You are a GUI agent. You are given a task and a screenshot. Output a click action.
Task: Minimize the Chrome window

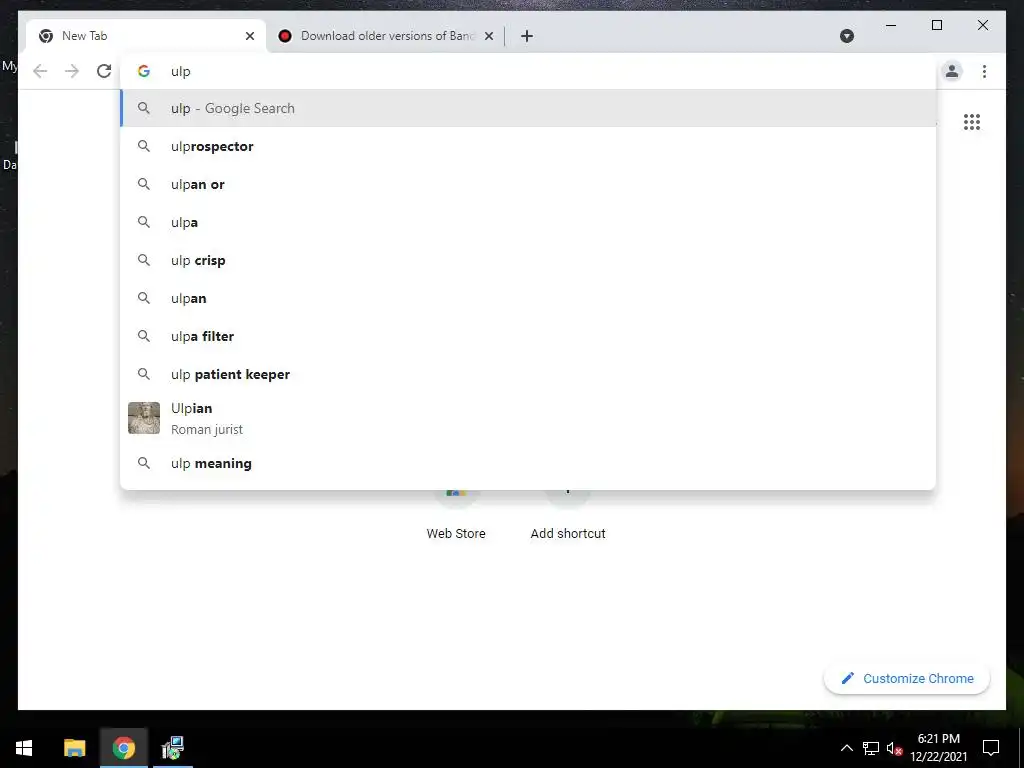[891, 25]
